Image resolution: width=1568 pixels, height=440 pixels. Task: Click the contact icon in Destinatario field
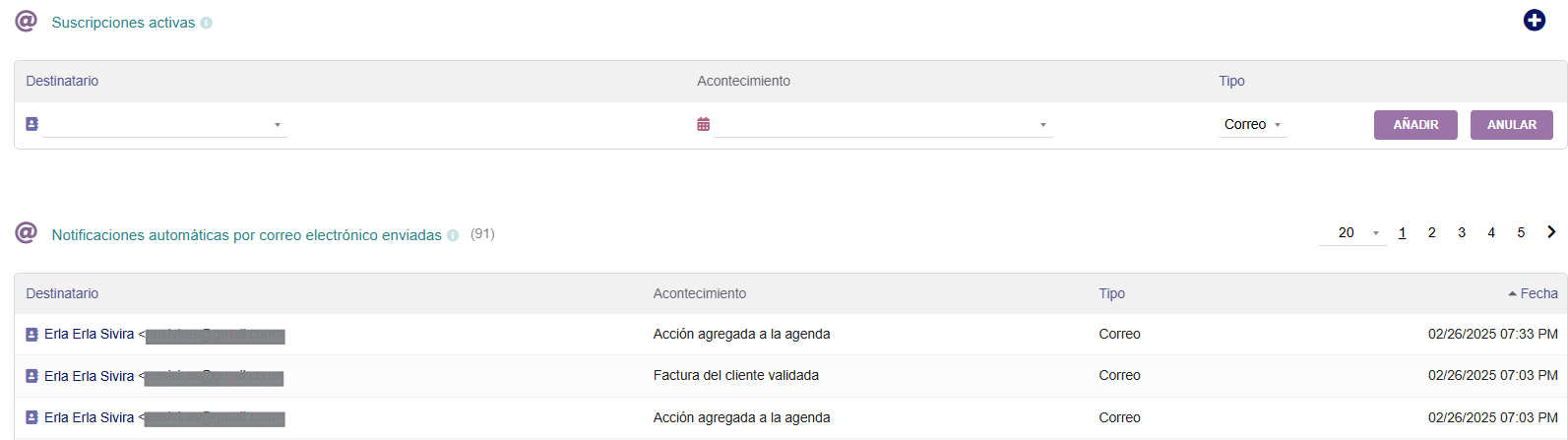[x=31, y=124]
